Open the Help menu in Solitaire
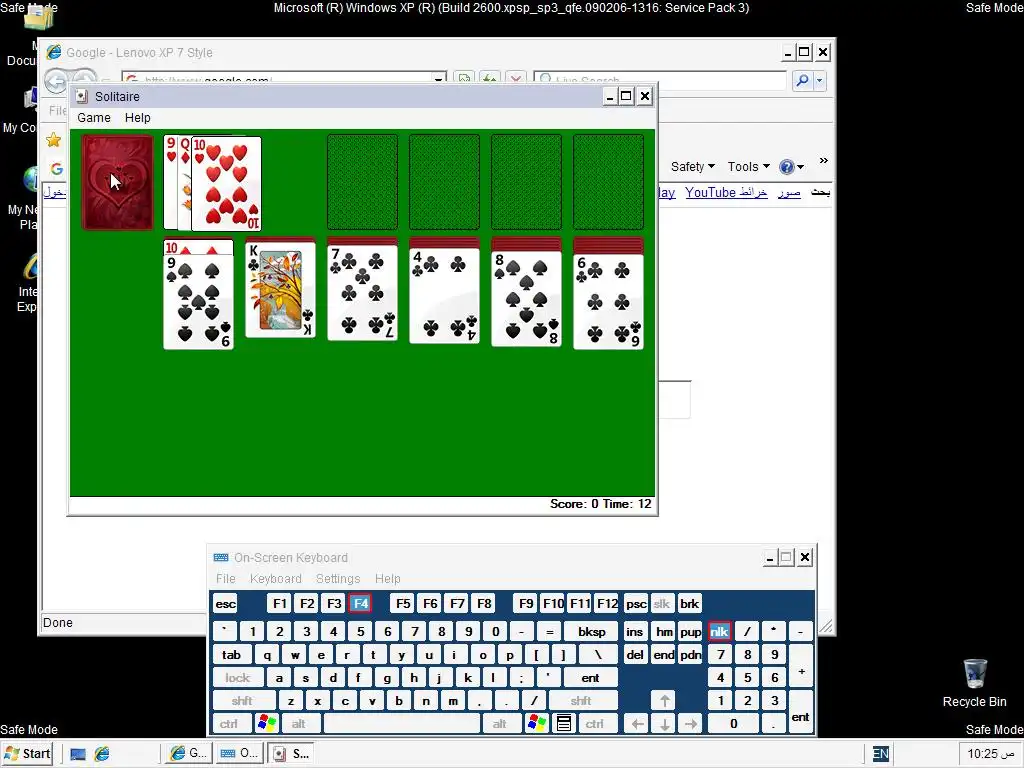Viewport: 1024px width, 768px height. coord(138,118)
